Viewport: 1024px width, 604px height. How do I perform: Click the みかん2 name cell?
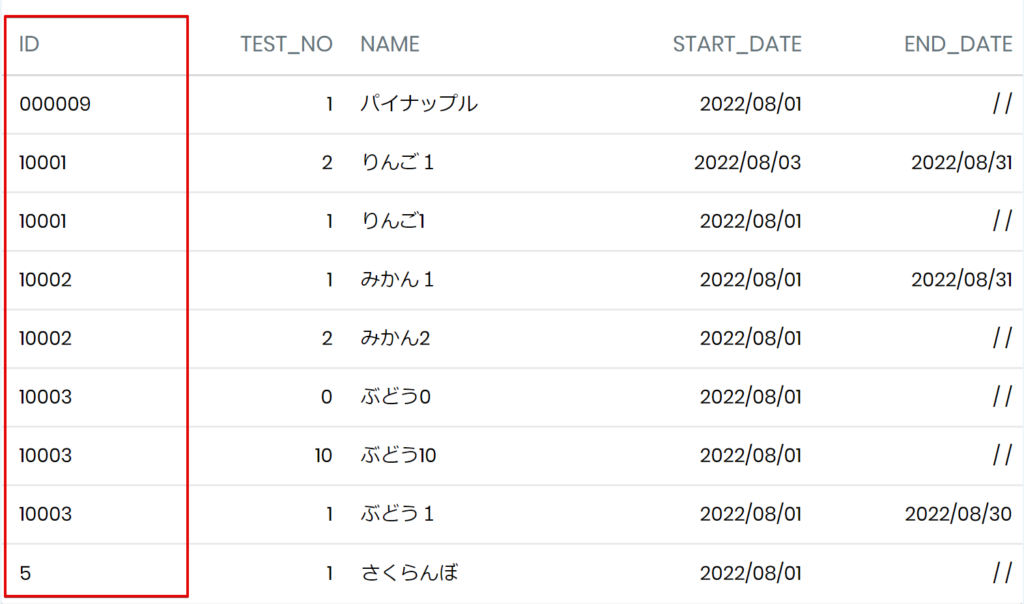click(x=395, y=338)
